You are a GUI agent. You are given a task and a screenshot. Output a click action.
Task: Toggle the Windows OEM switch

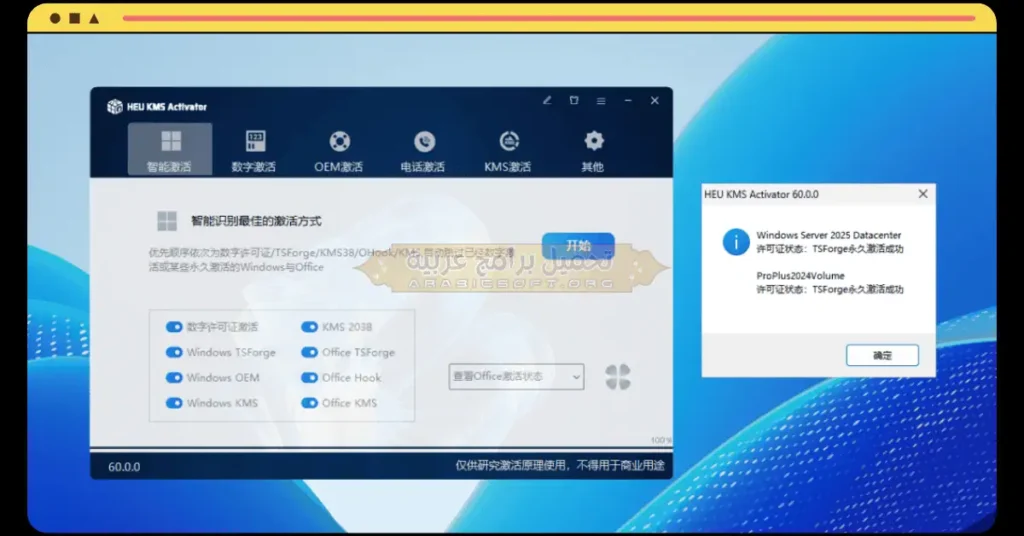click(174, 377)
